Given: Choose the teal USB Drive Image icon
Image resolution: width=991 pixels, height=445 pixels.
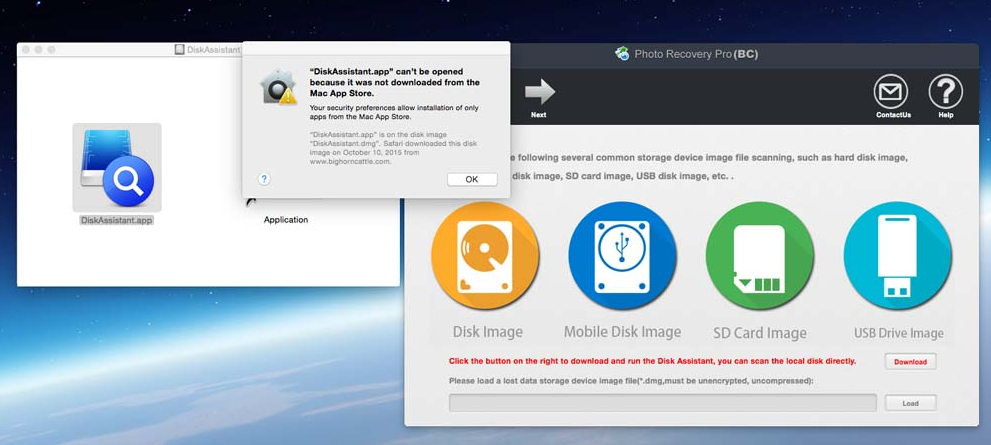Looking at the screenshot, I should coord(897,255).
